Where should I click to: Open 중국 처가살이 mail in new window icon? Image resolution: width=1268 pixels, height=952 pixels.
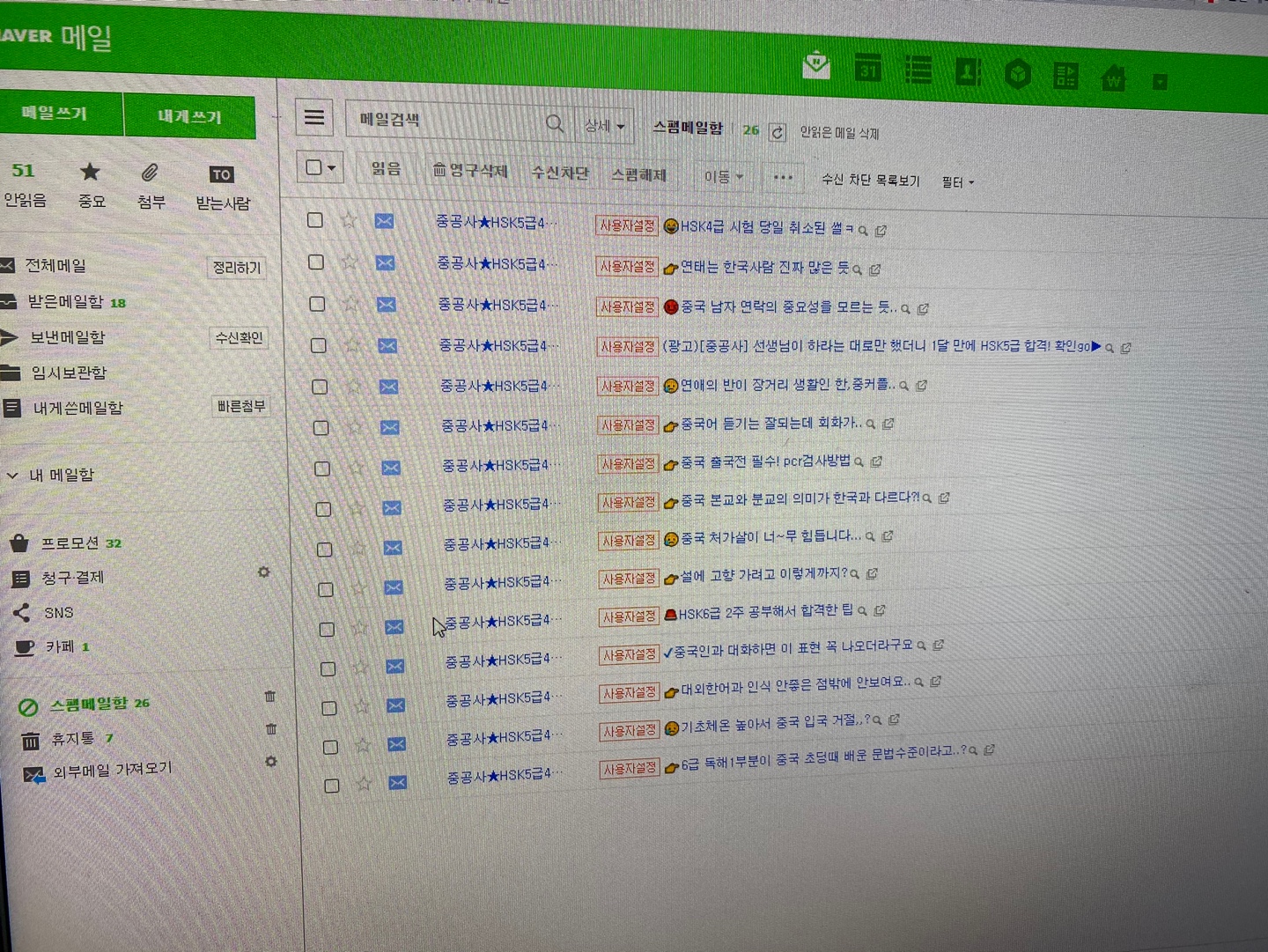888,535
